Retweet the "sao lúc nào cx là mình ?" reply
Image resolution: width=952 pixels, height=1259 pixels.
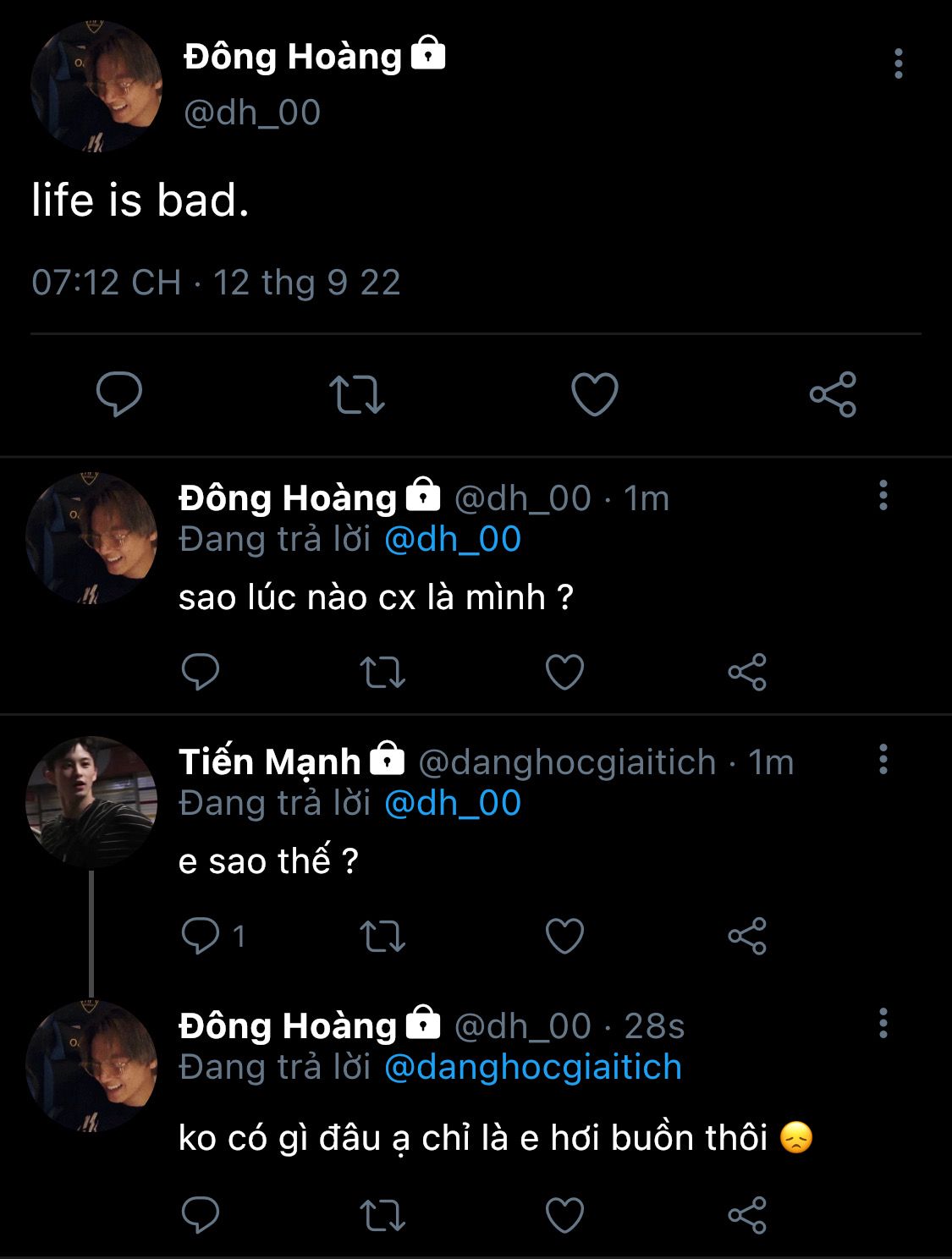(382, 673)
